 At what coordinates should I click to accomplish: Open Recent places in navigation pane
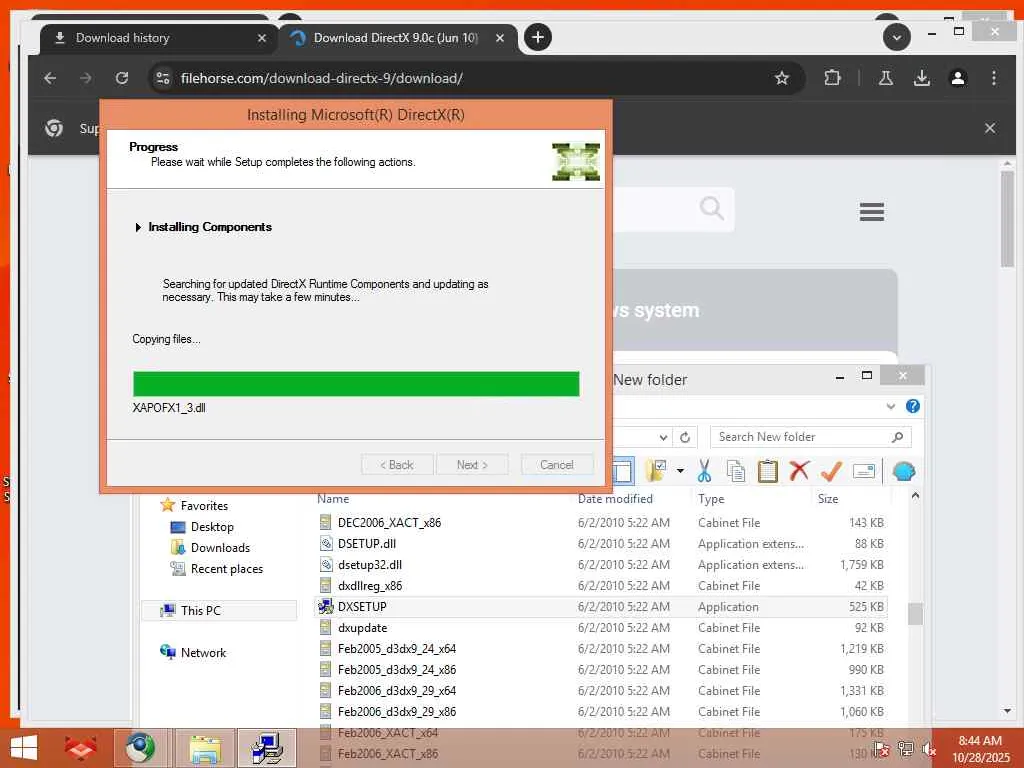(x=227, y=569)
